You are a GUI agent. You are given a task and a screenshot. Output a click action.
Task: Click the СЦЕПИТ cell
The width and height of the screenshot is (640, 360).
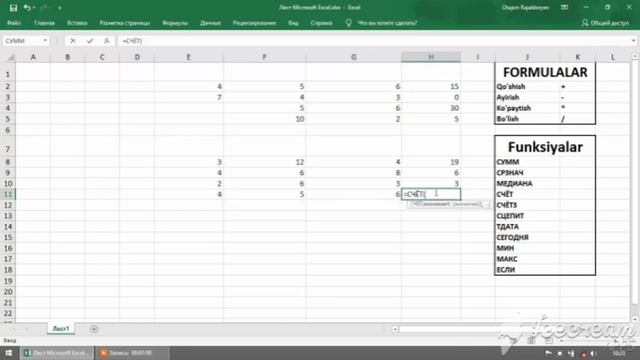click(527, 216)
